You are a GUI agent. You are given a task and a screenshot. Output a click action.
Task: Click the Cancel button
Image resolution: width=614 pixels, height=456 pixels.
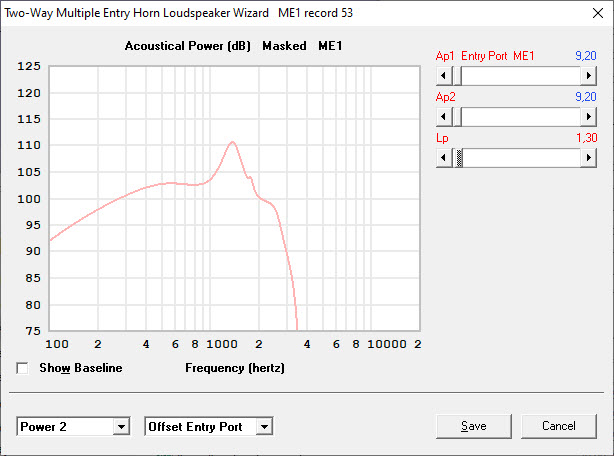[559, 426]
